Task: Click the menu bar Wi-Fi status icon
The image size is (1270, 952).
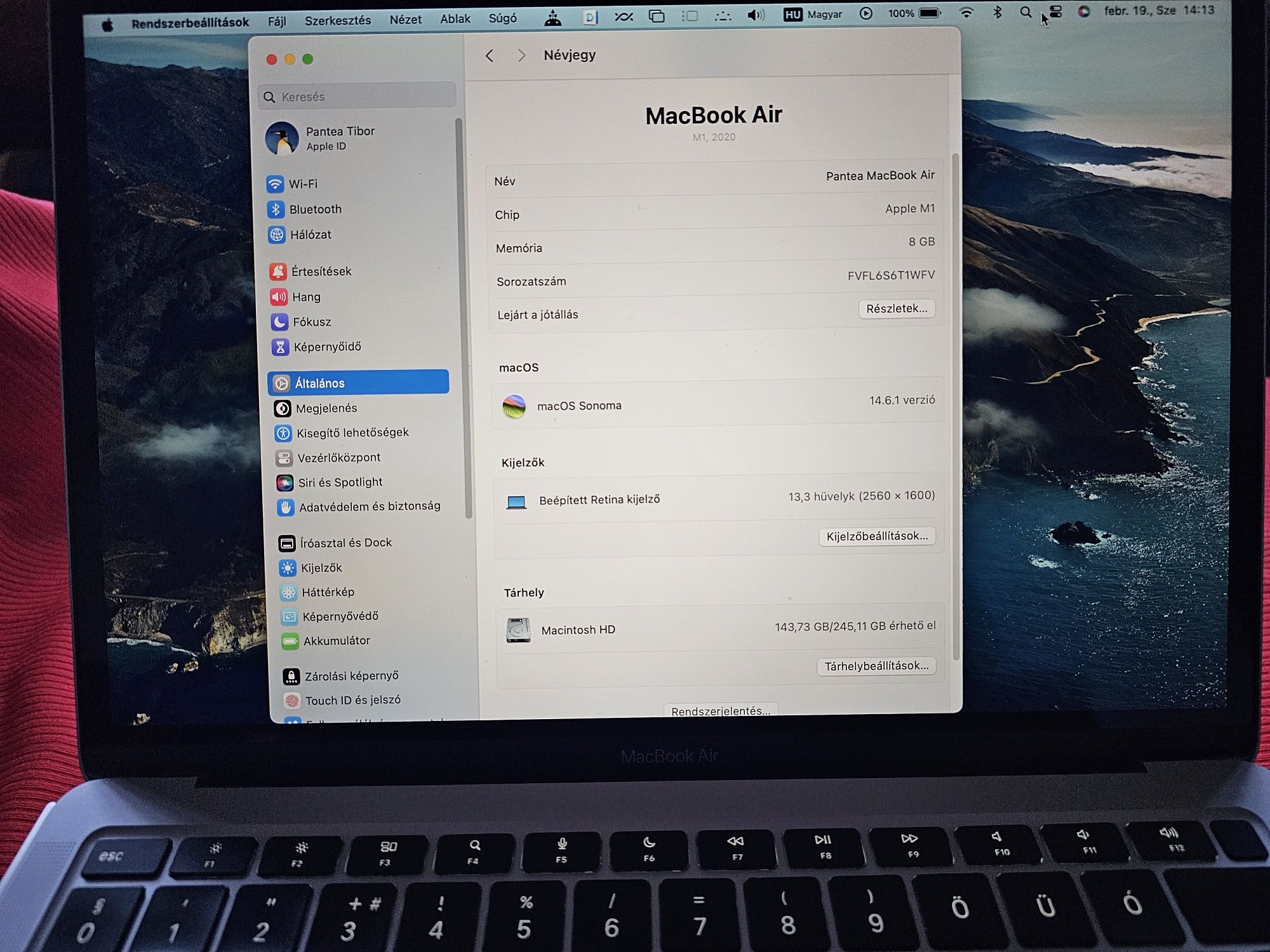Action: pyautogui.click(x=966, y=13)
